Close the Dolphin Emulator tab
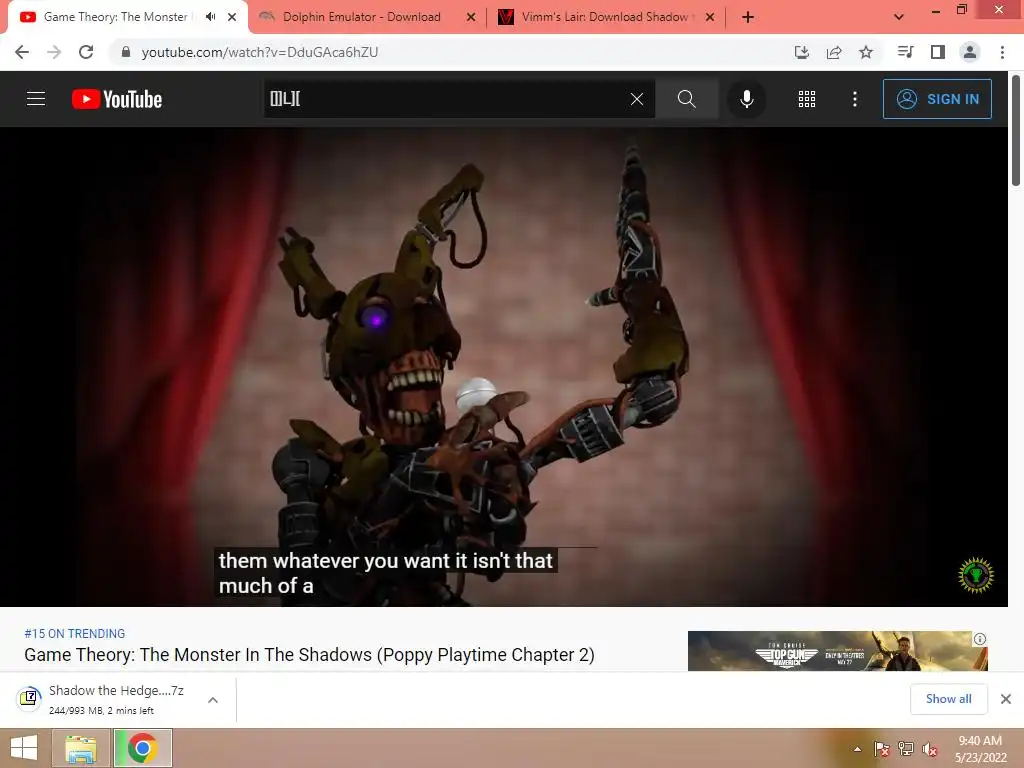1024x768 pixels. [x=471, y=17]
